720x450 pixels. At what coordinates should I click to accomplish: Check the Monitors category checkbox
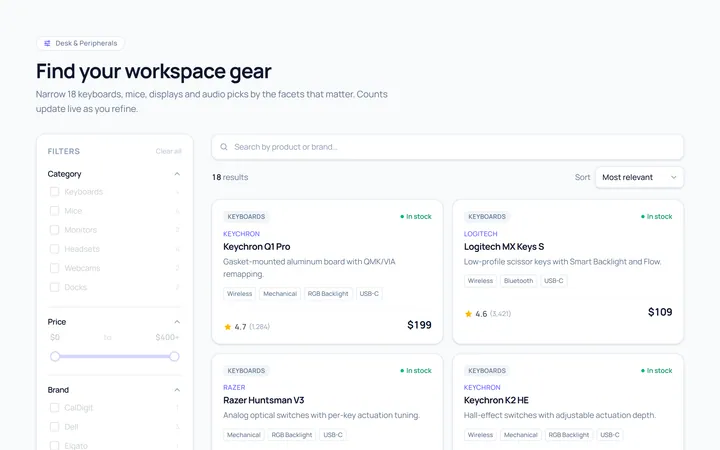54,230
